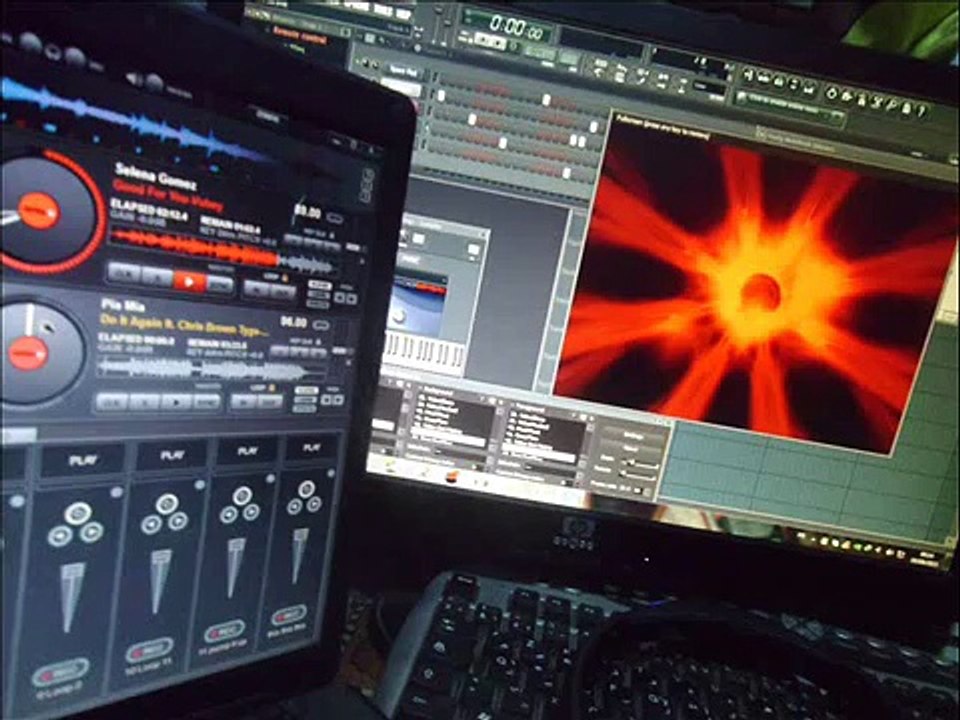Toggle the link icon beside Pia Mia tempo
The height and width of the screenshot is (720, 960).
point(321,324)
